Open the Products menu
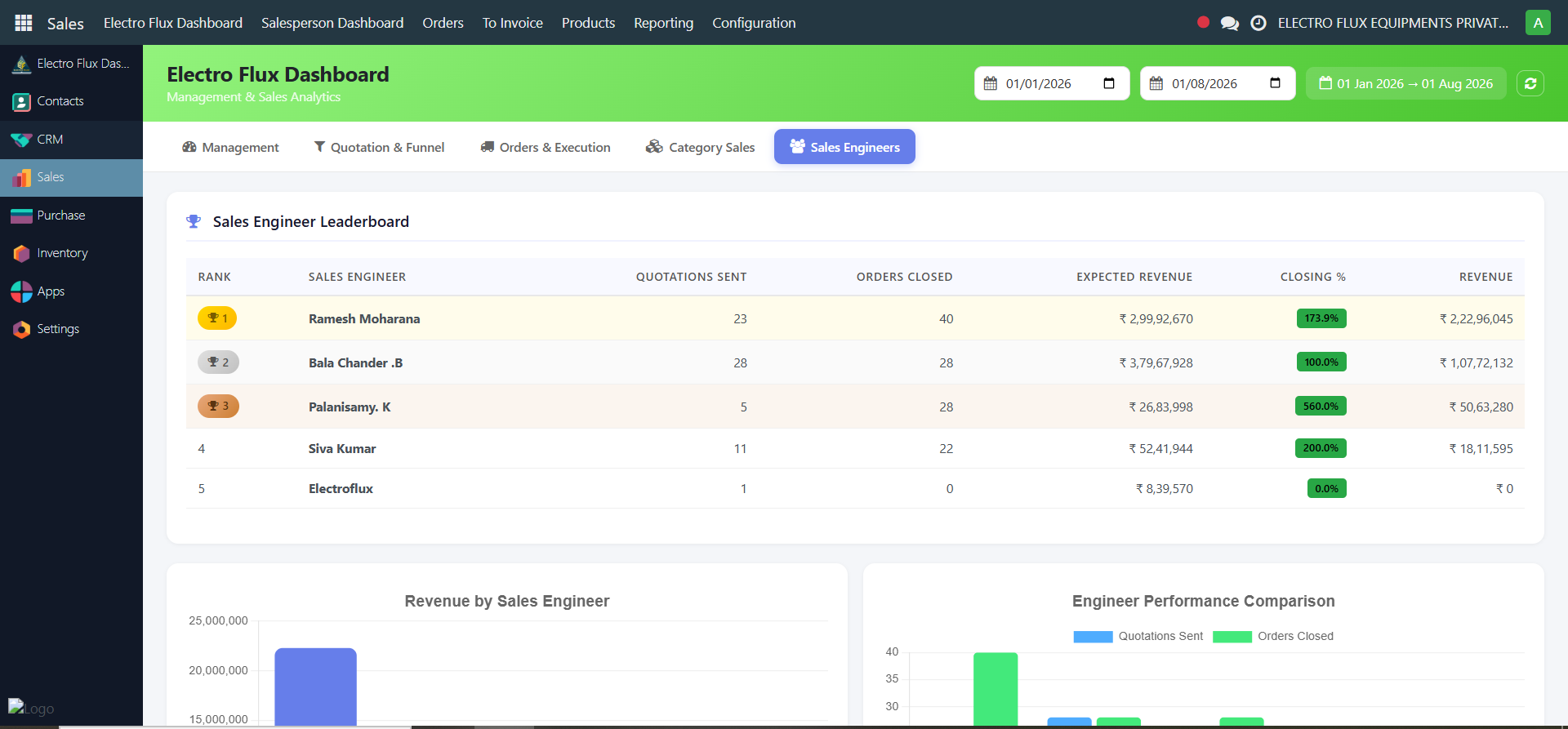 (x=588, y=23)
